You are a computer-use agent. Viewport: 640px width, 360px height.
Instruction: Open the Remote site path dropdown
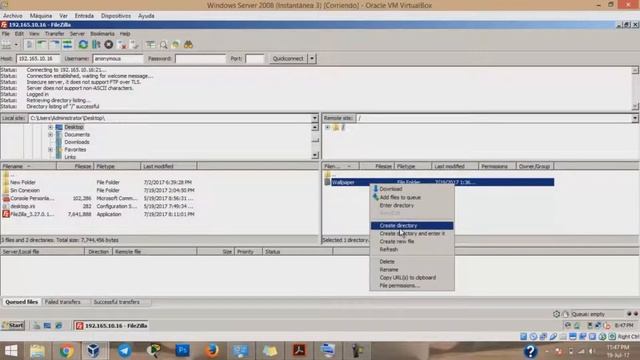(x=635, y=118)
